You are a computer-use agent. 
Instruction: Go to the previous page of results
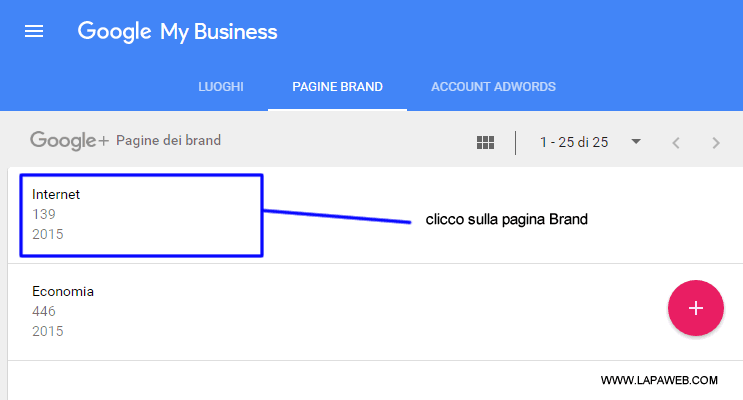tap(676, 143)
